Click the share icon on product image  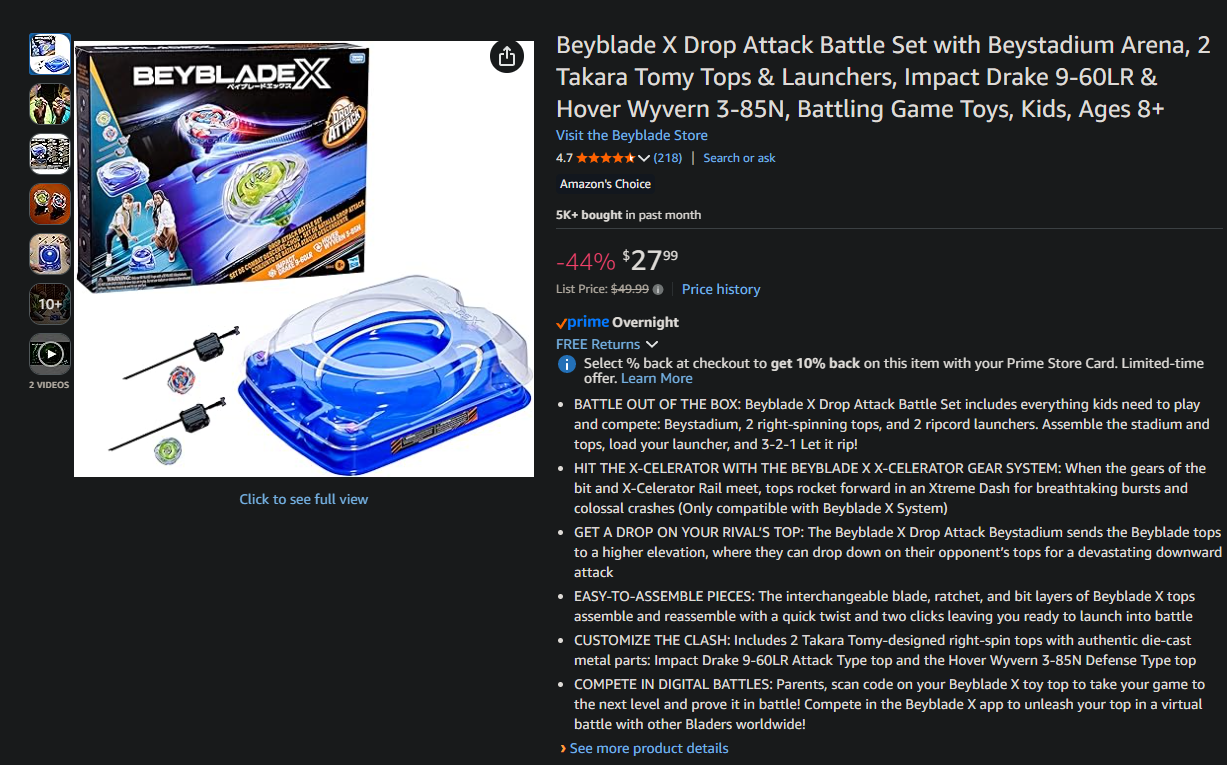point(507,57)
